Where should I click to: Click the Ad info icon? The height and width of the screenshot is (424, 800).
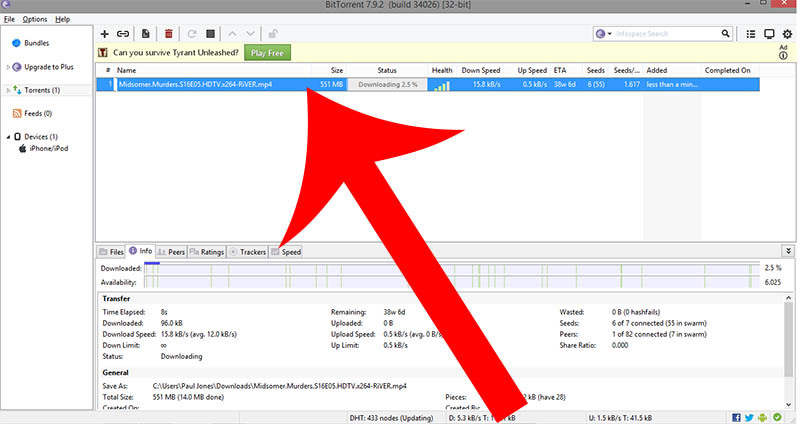(x=783, y=56)
